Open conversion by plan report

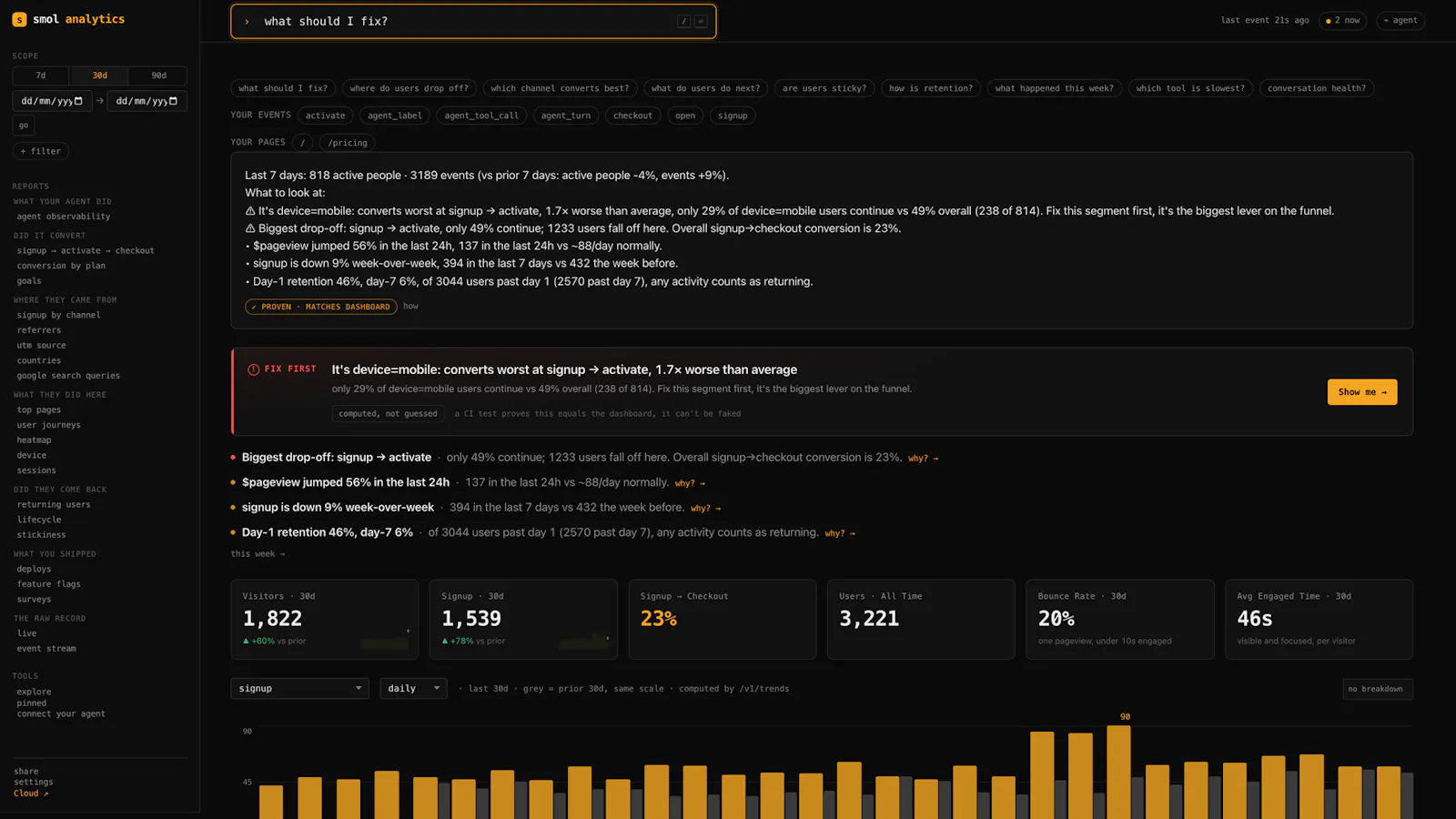click(61, 266)
